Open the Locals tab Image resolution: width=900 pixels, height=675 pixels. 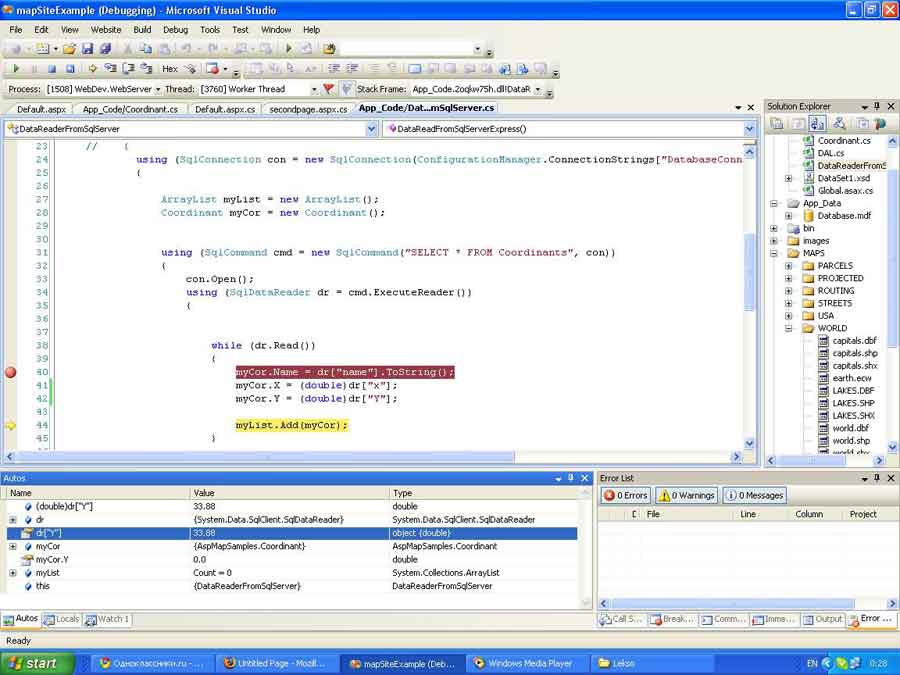click(x=60, y=619)
